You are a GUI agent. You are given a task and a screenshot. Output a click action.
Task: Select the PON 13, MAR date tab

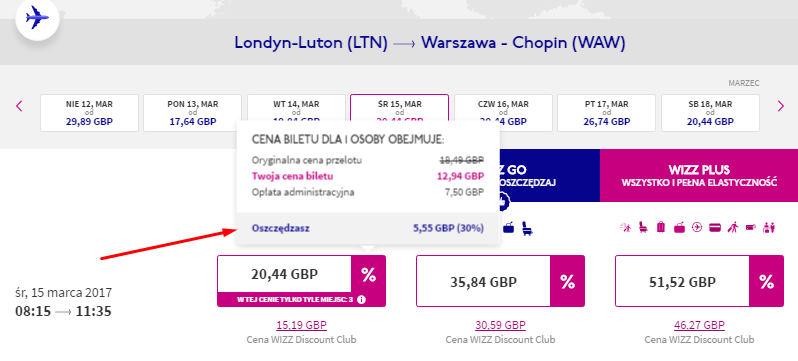point(192,113)
